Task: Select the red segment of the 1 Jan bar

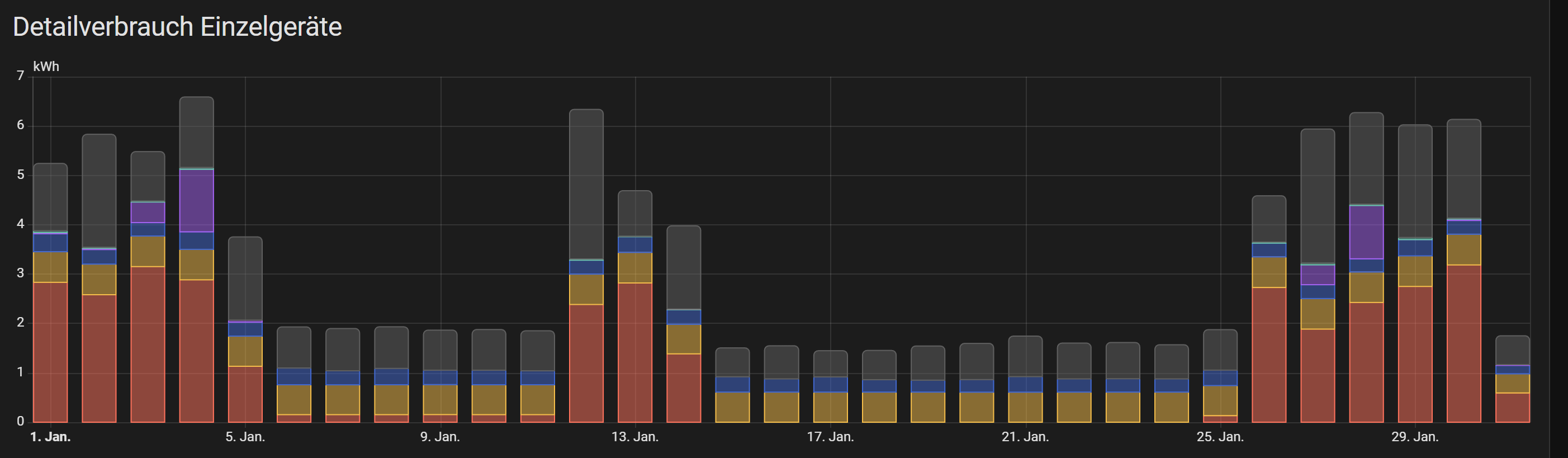Action: [50, 352]
